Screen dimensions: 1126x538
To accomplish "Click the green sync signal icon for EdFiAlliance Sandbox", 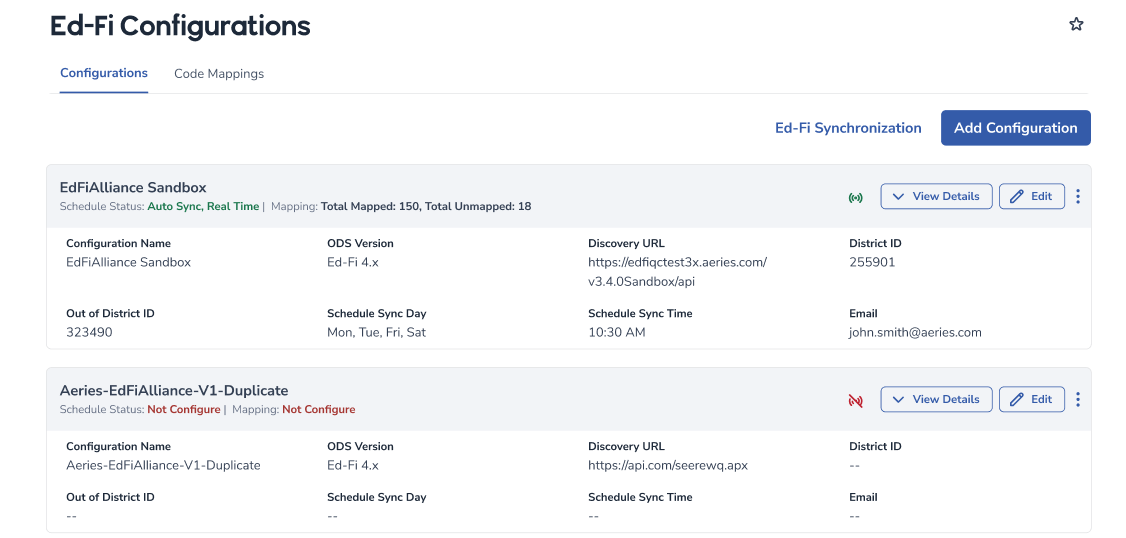I will point(855,198).
